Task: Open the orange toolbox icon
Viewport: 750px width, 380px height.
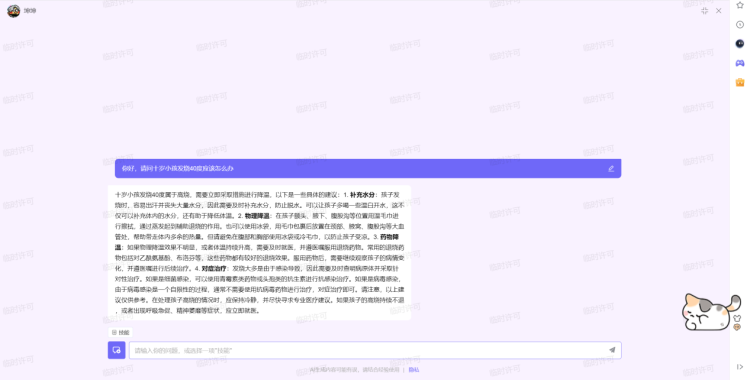Action: 740,82
